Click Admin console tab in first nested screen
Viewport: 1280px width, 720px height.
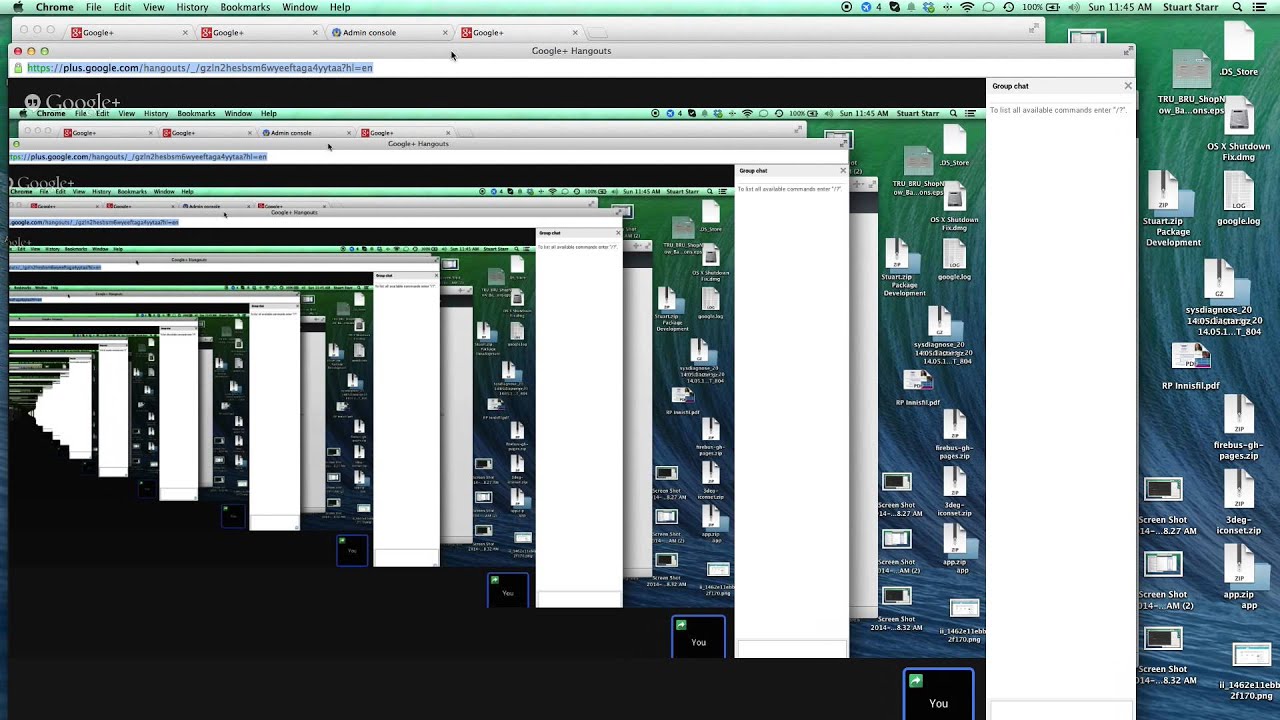pos(305,133)
